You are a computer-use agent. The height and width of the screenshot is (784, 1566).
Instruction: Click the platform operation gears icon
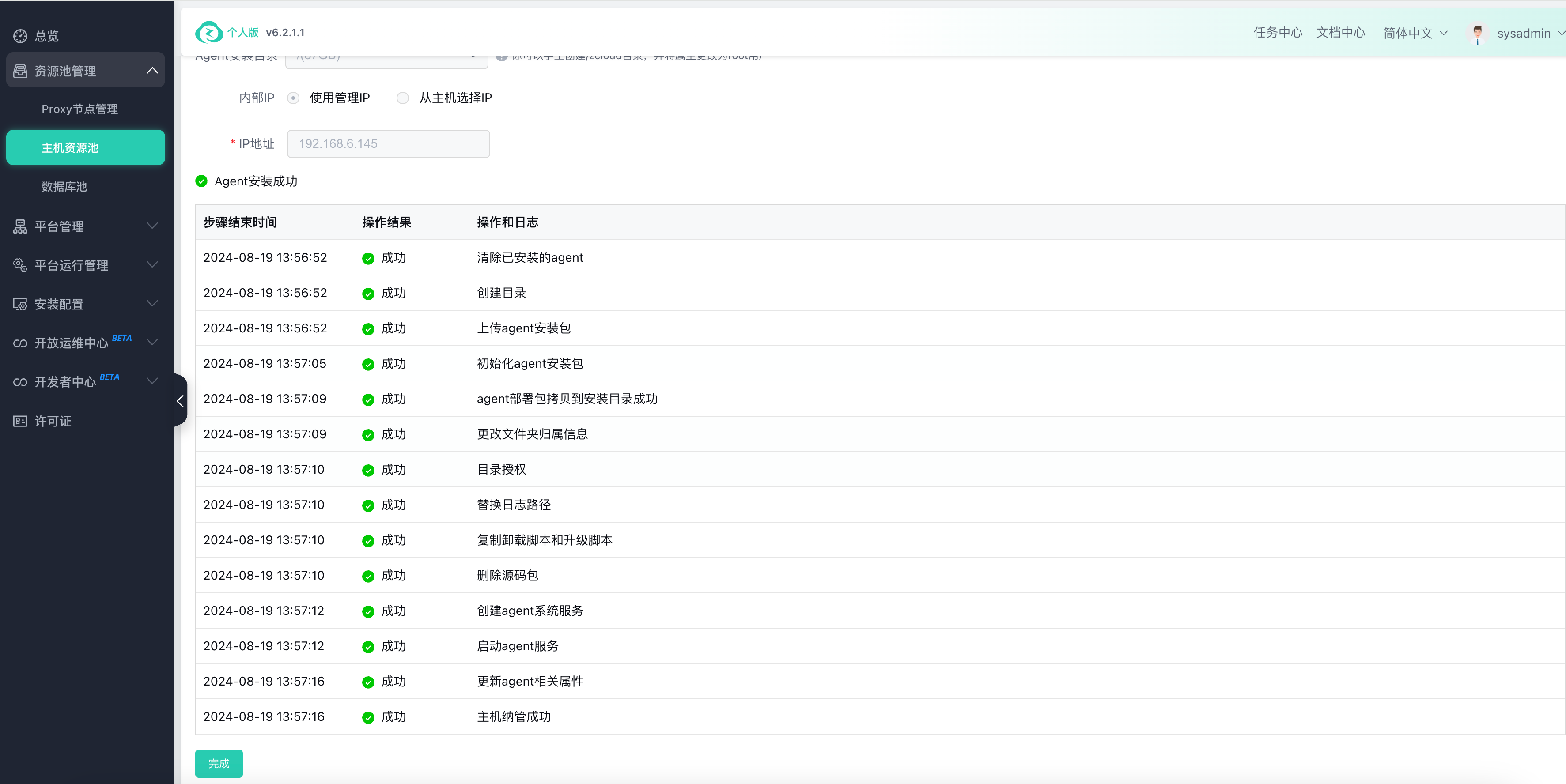point(20,266)
